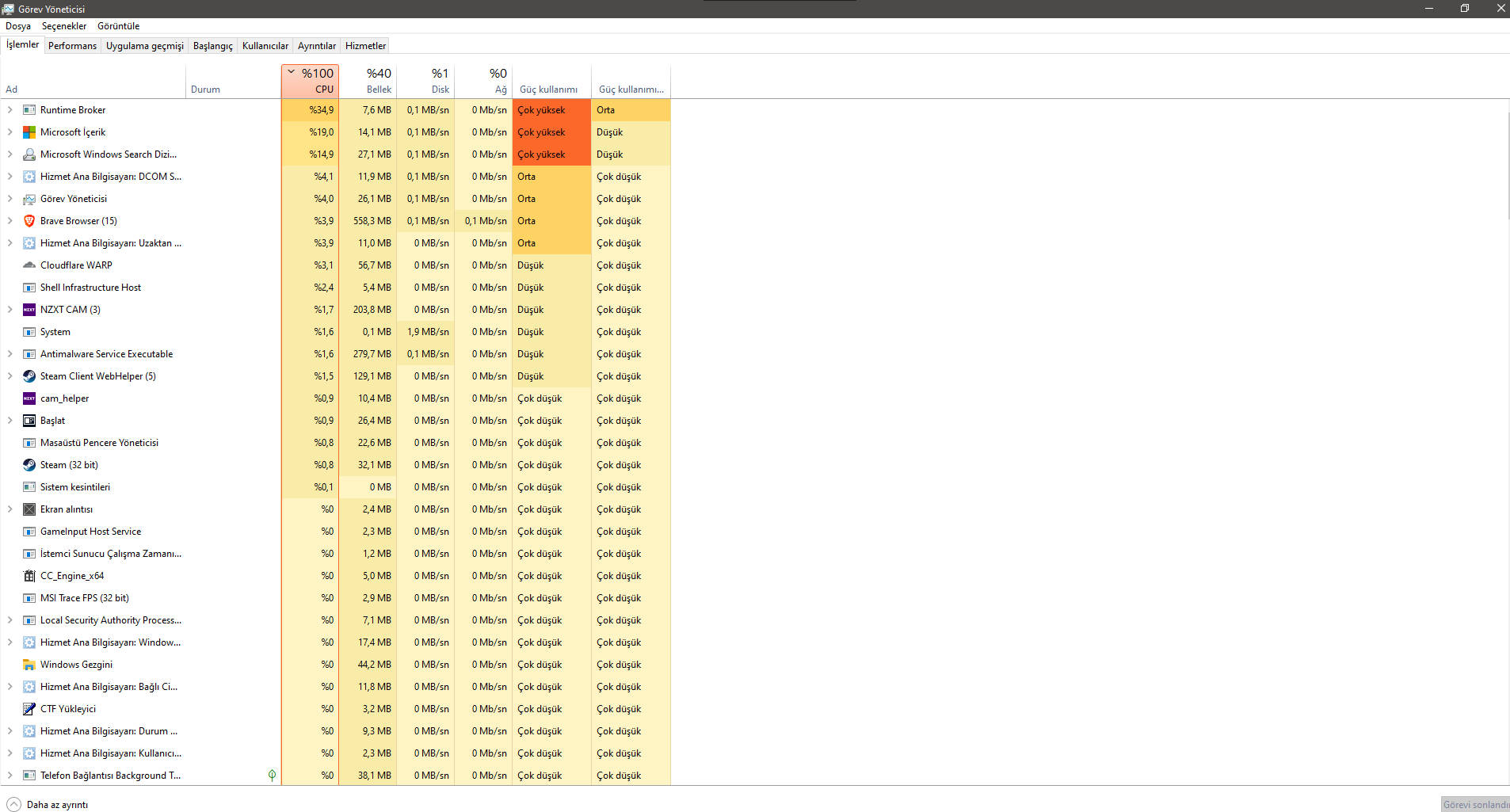Open the Seçenekler menu
The image size is (1510, 812).
[64, 26]
